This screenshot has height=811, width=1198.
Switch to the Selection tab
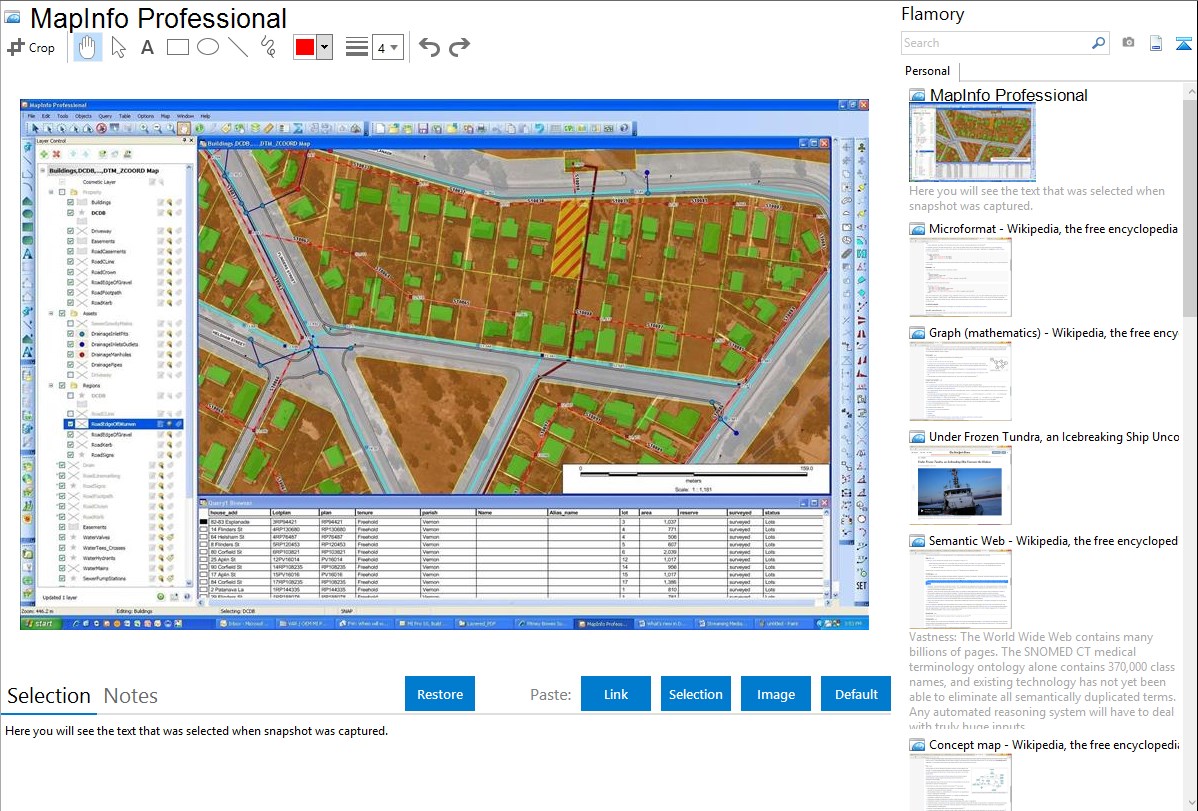point(49,696)
